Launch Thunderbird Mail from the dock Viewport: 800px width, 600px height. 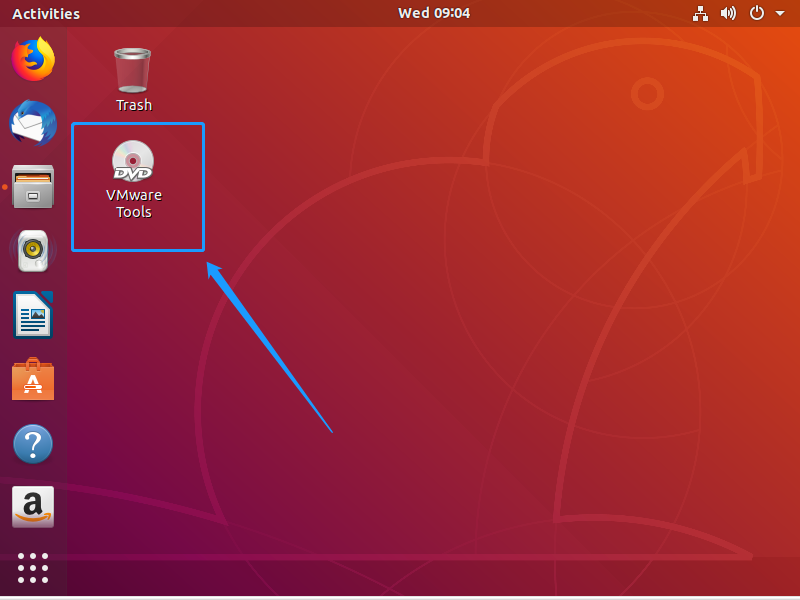33,123
